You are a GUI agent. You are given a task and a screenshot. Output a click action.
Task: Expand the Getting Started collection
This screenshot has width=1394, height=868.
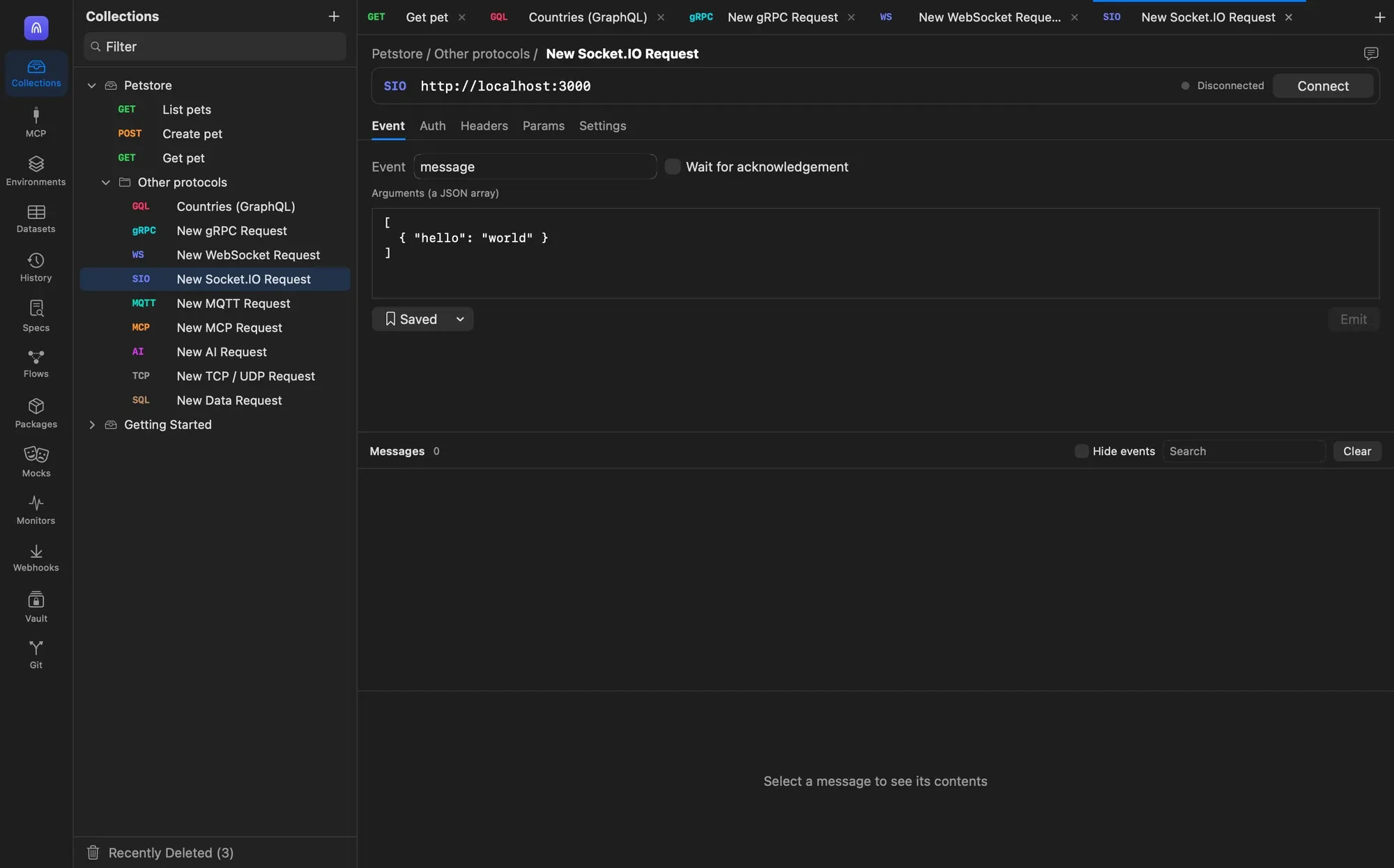pos(91,425)
